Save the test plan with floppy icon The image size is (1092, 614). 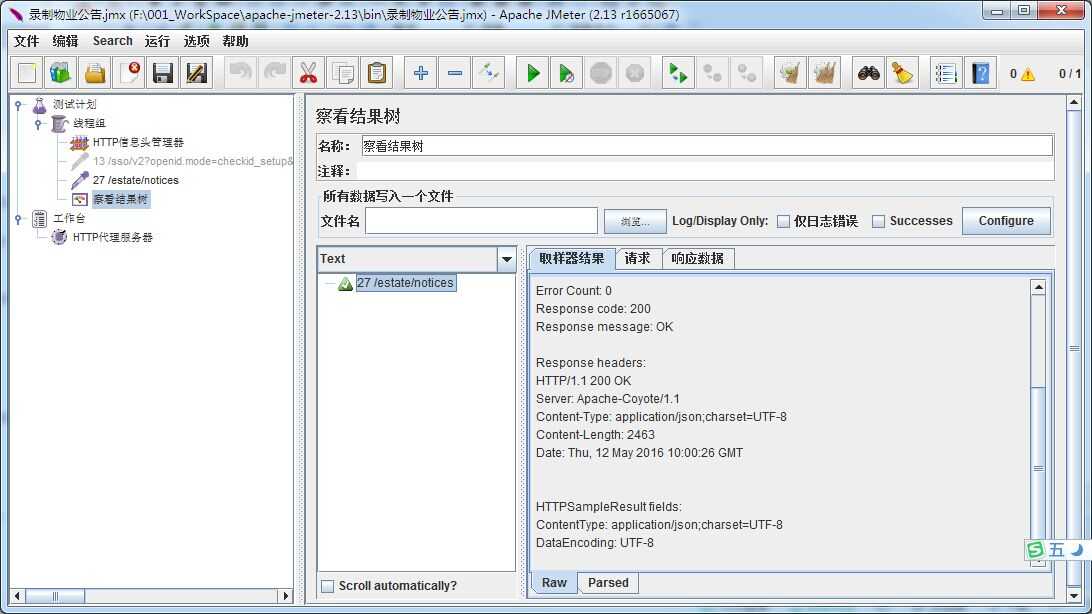tap(163, 73)
